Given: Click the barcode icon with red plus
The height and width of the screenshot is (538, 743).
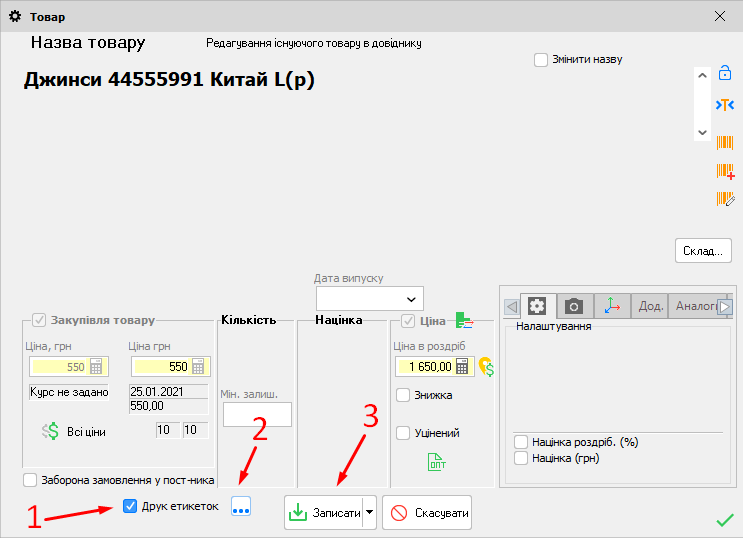Looking at the screenshot, I should click(725, 171).
